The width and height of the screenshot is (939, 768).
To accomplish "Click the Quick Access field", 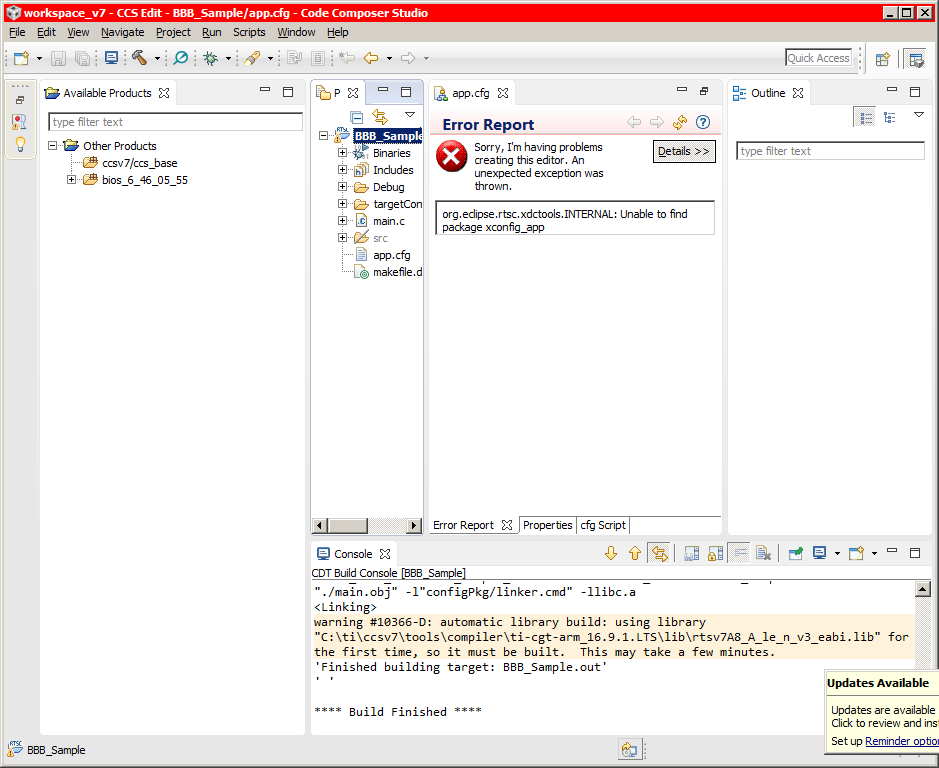I will coord(818,58).
